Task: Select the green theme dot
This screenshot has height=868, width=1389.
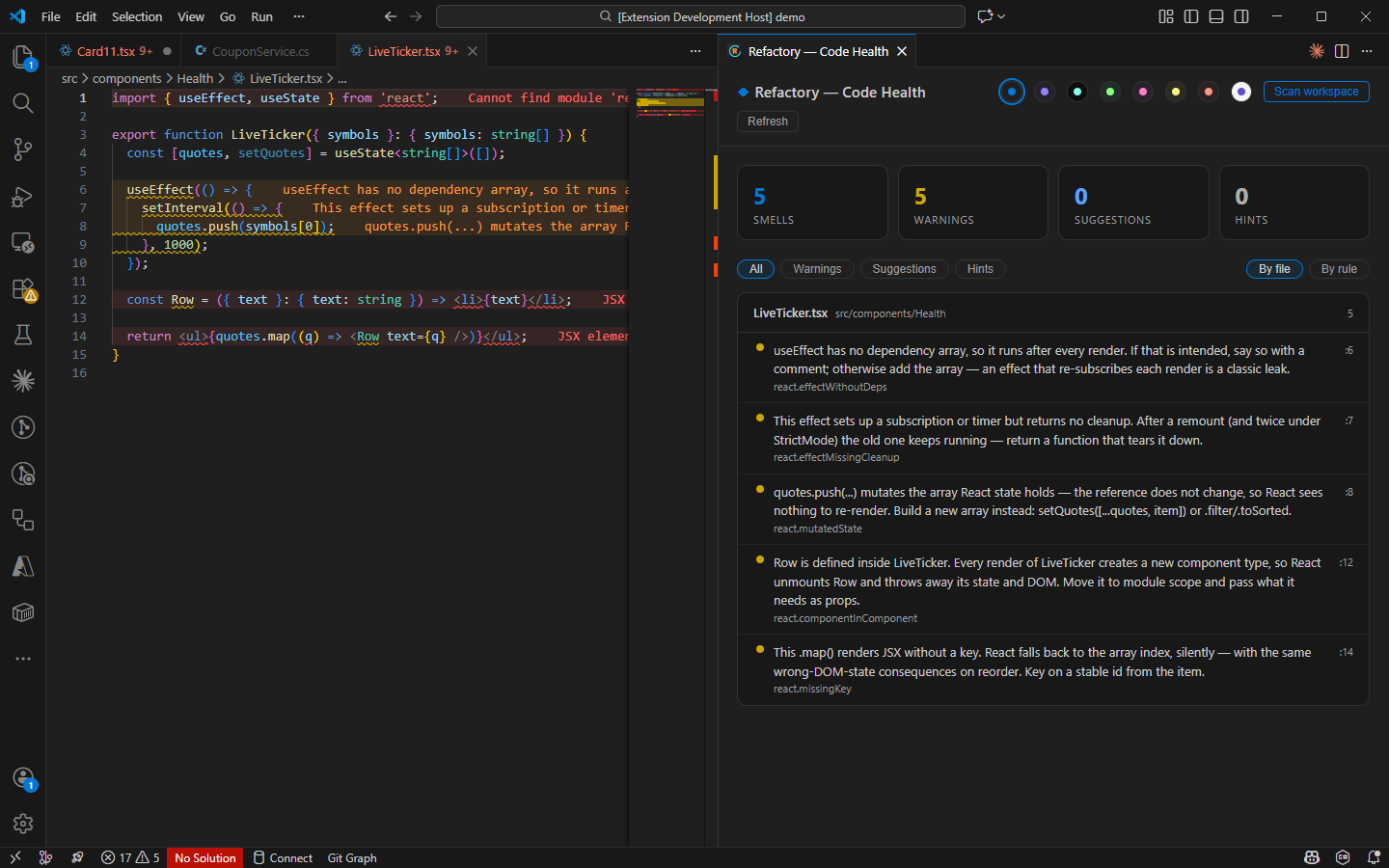Action: 1110,92
